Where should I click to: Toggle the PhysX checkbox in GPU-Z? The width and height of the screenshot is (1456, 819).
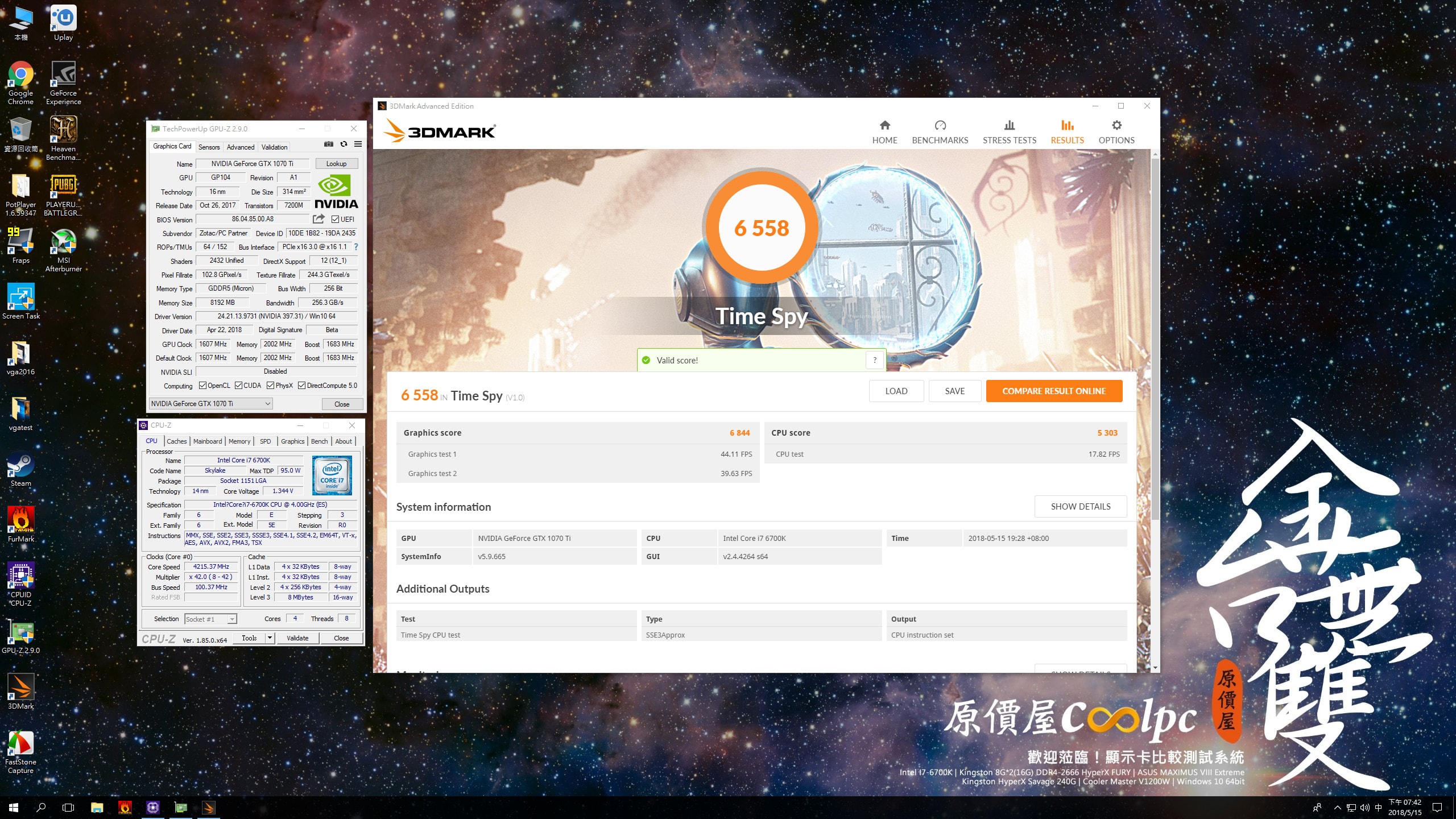click(x=271, y=386)
